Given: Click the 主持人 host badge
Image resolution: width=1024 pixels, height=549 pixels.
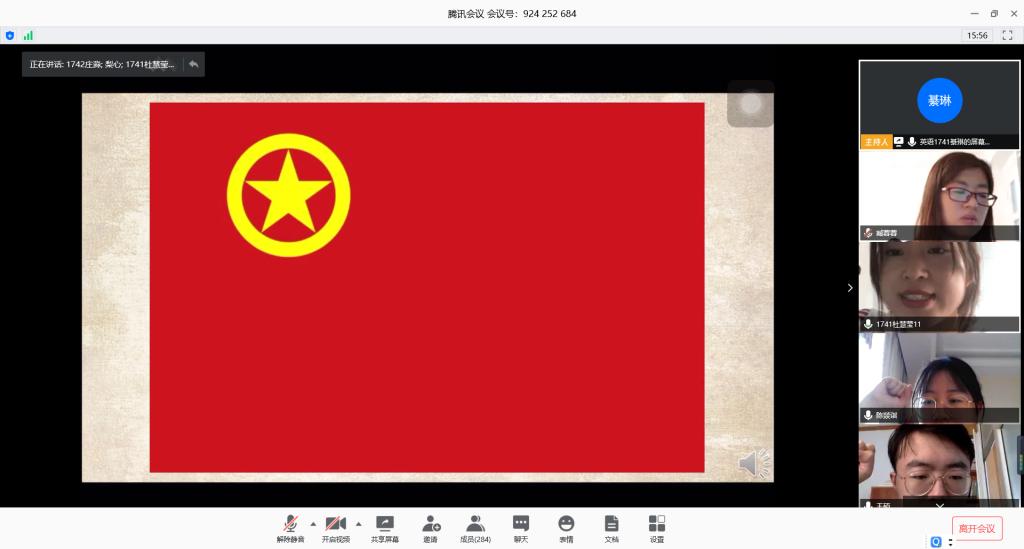Looking at the screenshot, I should tap(876, 142).
